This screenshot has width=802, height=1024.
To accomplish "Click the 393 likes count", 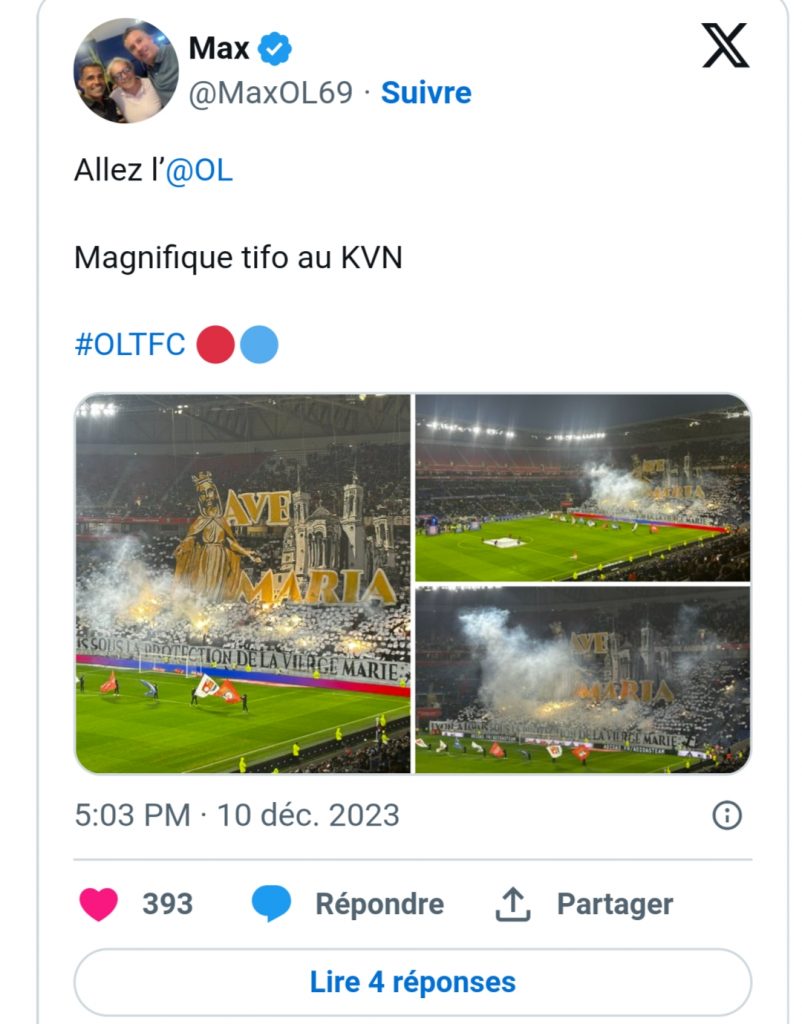I will (167, 904).
